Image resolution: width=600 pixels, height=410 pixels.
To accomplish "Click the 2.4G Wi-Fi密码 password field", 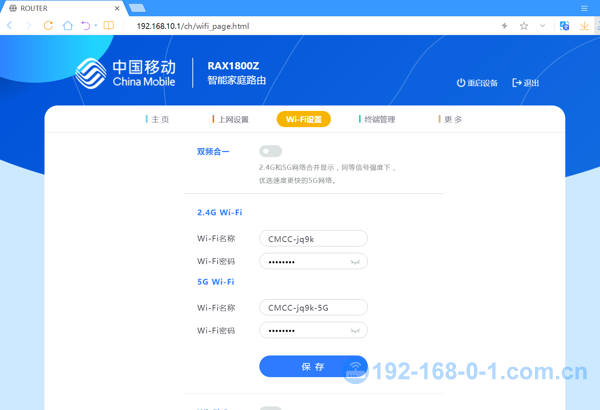I will click(x=313, y=261).
